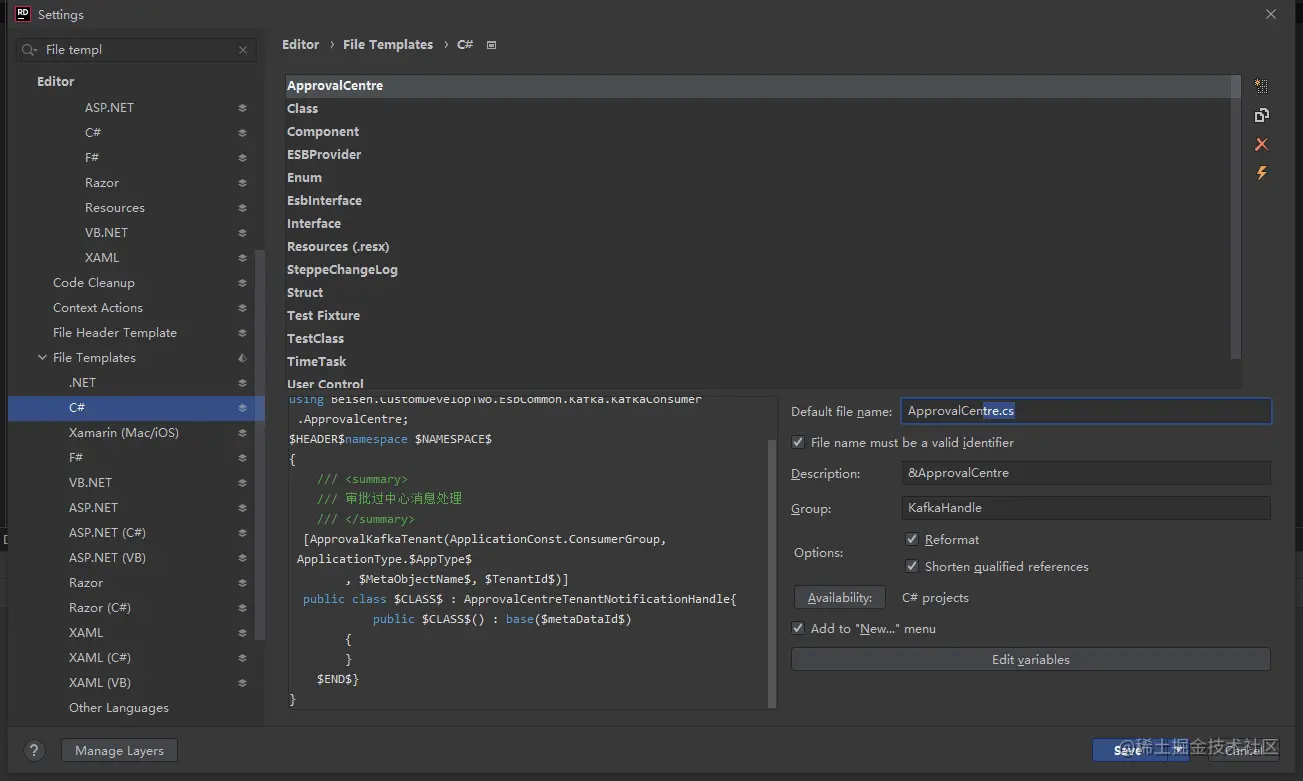
Task: Click the layer icon on the Razor (C#) row
Action: (242, 608)
